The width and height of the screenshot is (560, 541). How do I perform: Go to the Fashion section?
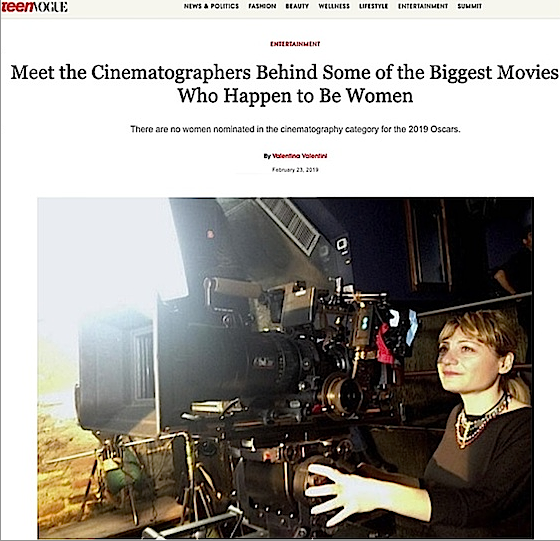click(262, 6)
